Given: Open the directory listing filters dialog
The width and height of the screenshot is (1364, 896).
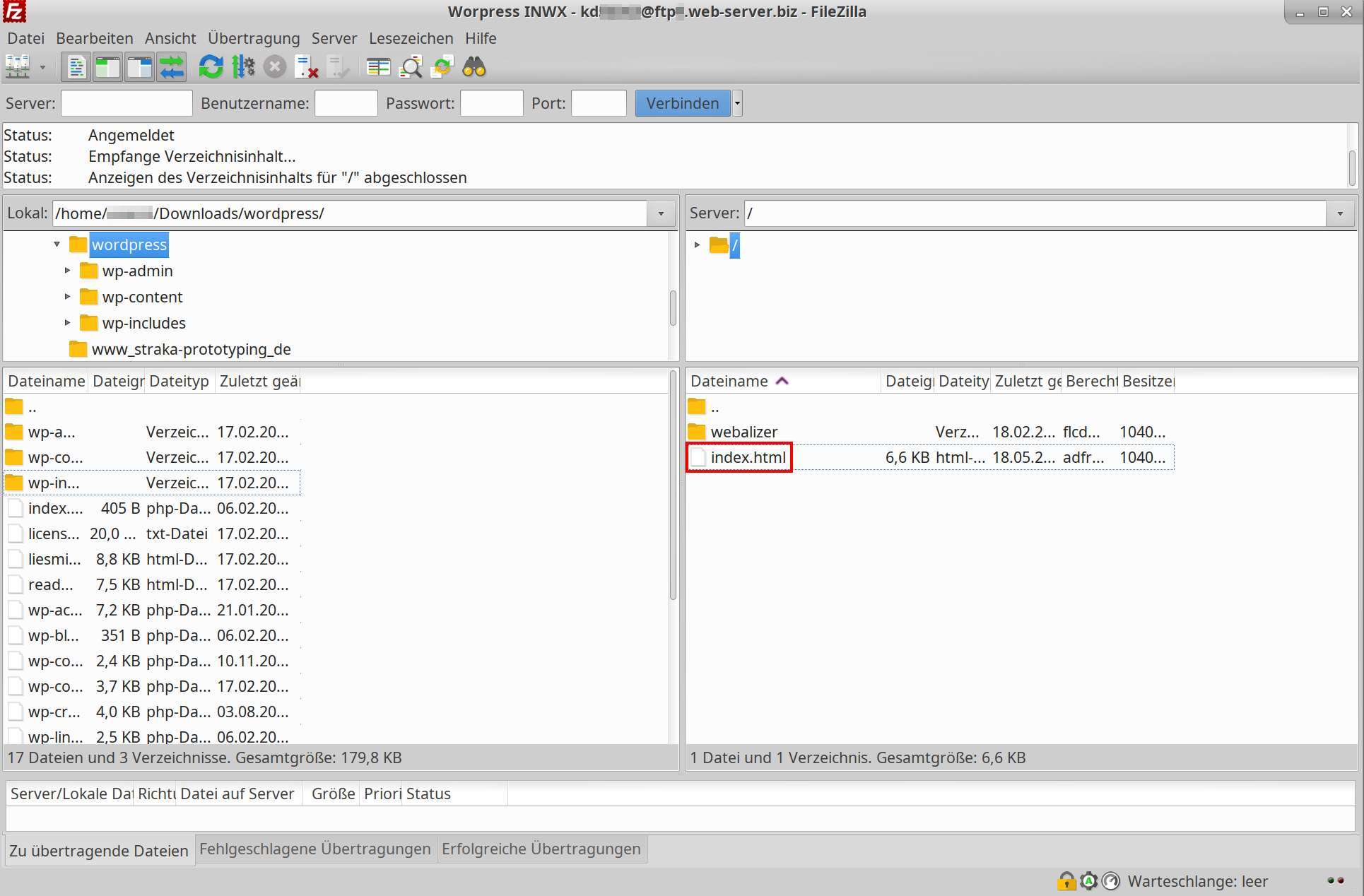Looking at the screenshot, I should [378, 67].
